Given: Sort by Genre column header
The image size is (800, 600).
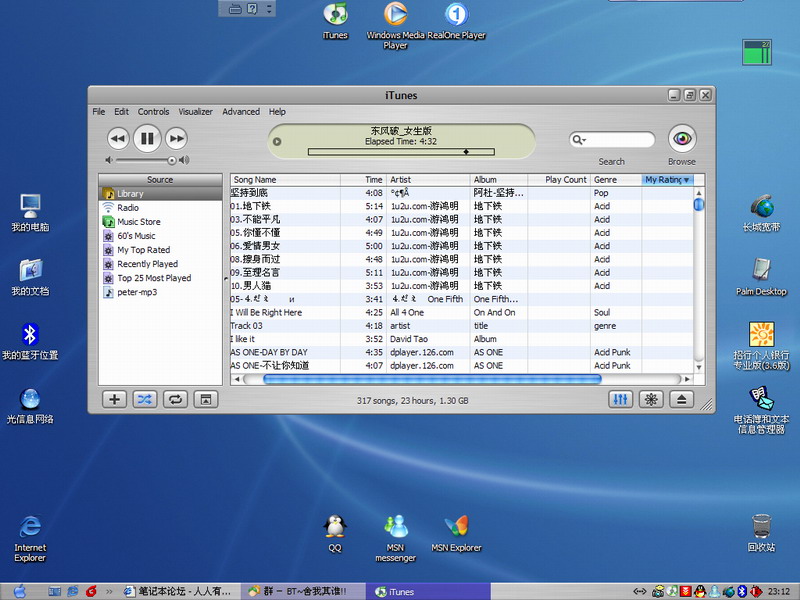Looking at the screenshot, I should [x=616, y=180].
